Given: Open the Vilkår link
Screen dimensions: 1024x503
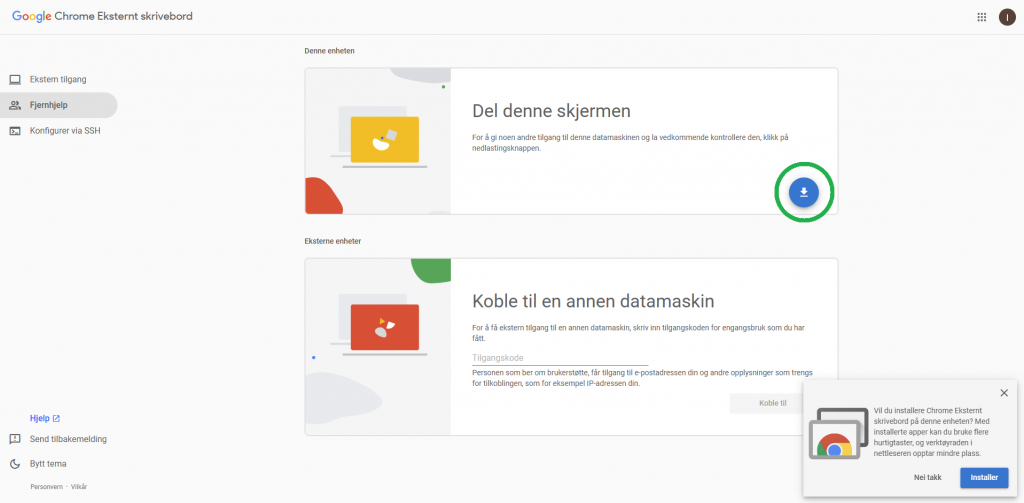Looking at the screenshot, I should 78,487.
